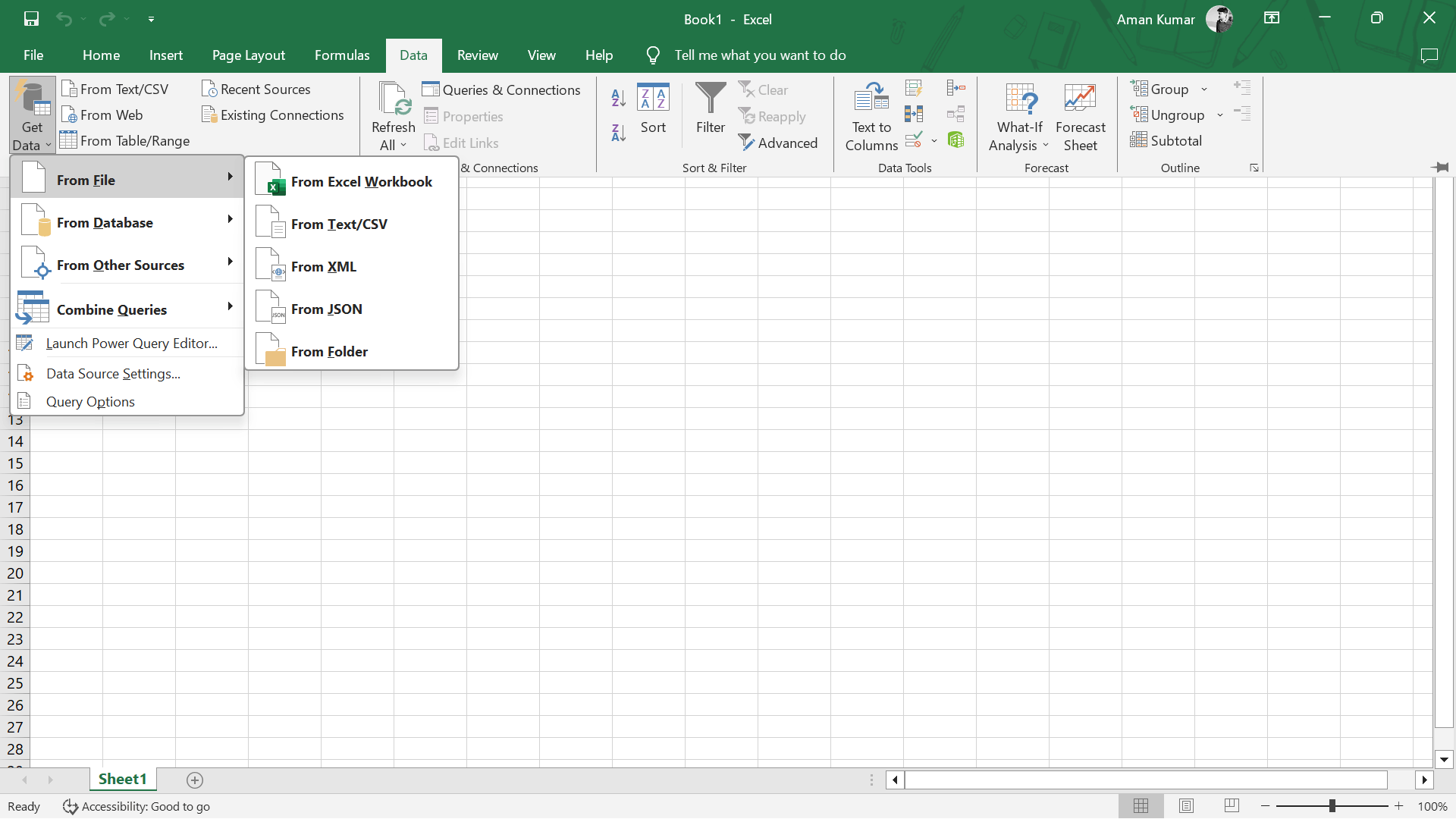This screenshot has height=819, width=1456.
Task: Click Launch Power Query Editor
Action: 131,344
